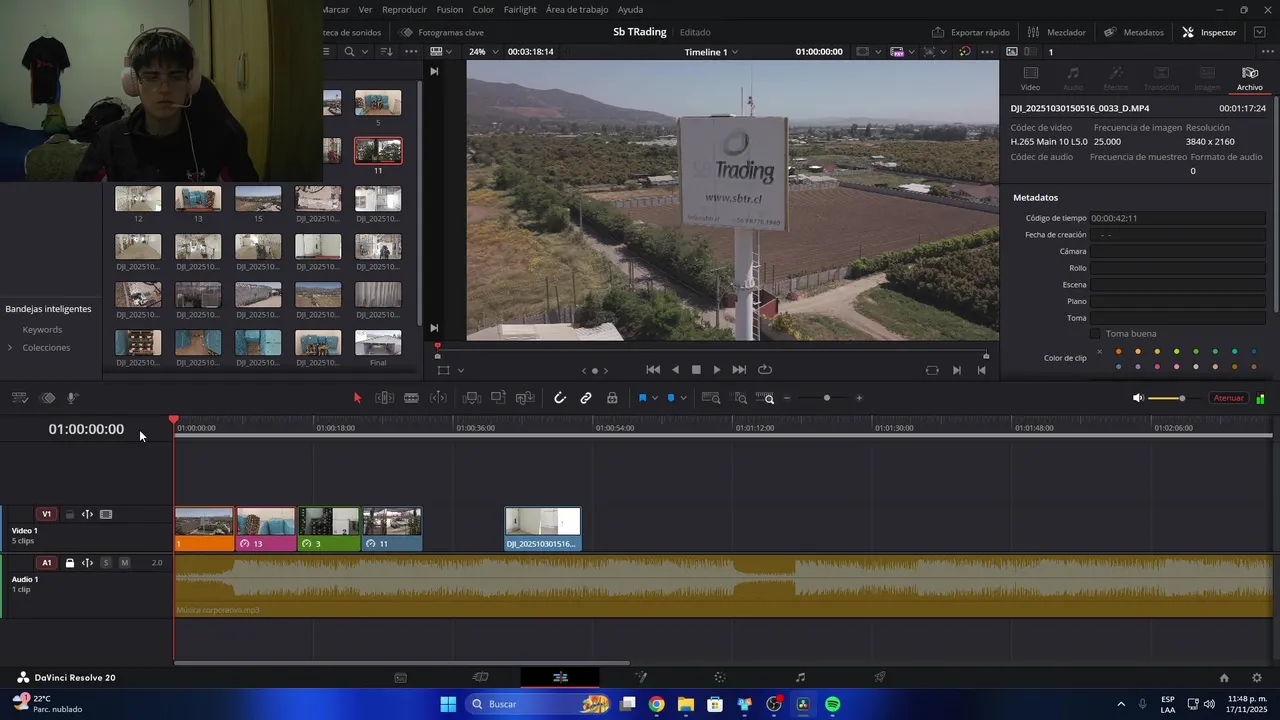This screenshot has width=1280, height=720.
Task: Disable Video 1 track filmstrip icon
Action: click(x=106, y=514)
